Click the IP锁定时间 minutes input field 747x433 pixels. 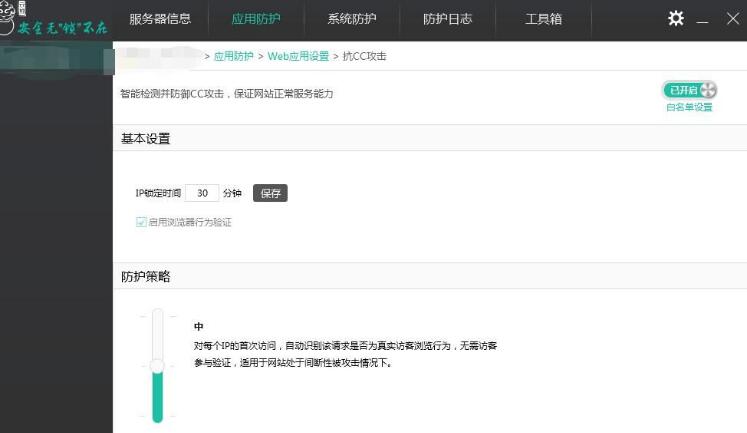click(x=202, y=193)
